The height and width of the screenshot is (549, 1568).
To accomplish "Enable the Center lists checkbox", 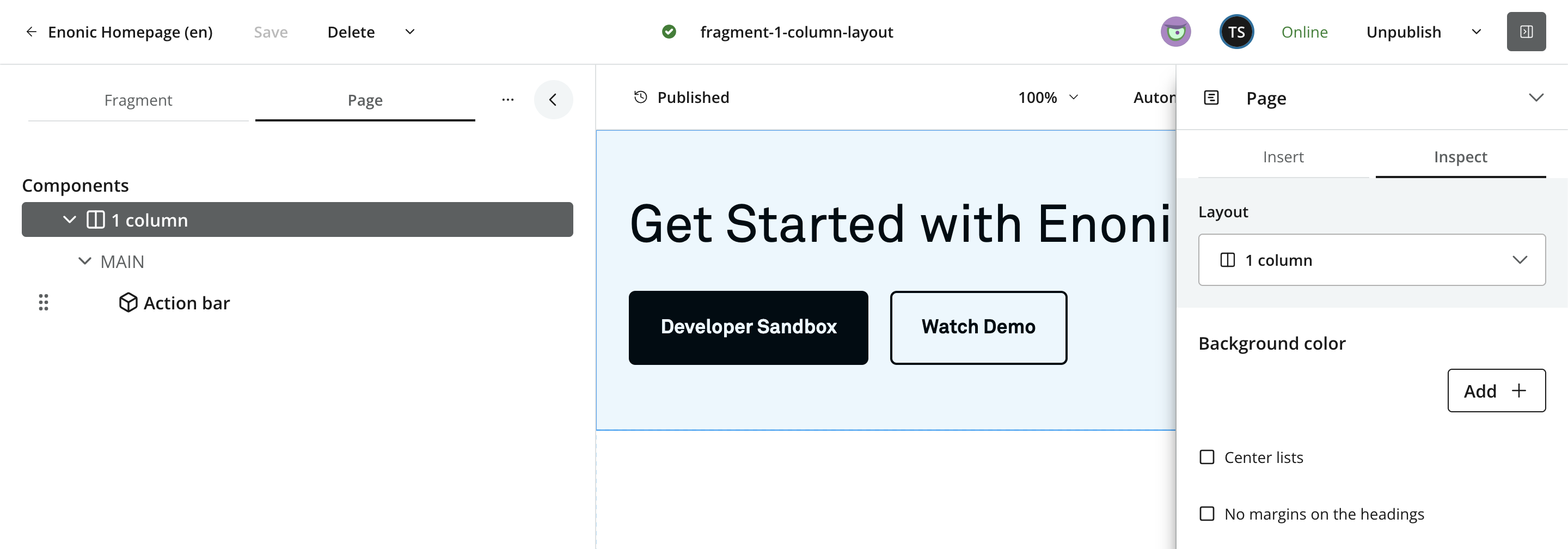I will (x=1206, y=457).
